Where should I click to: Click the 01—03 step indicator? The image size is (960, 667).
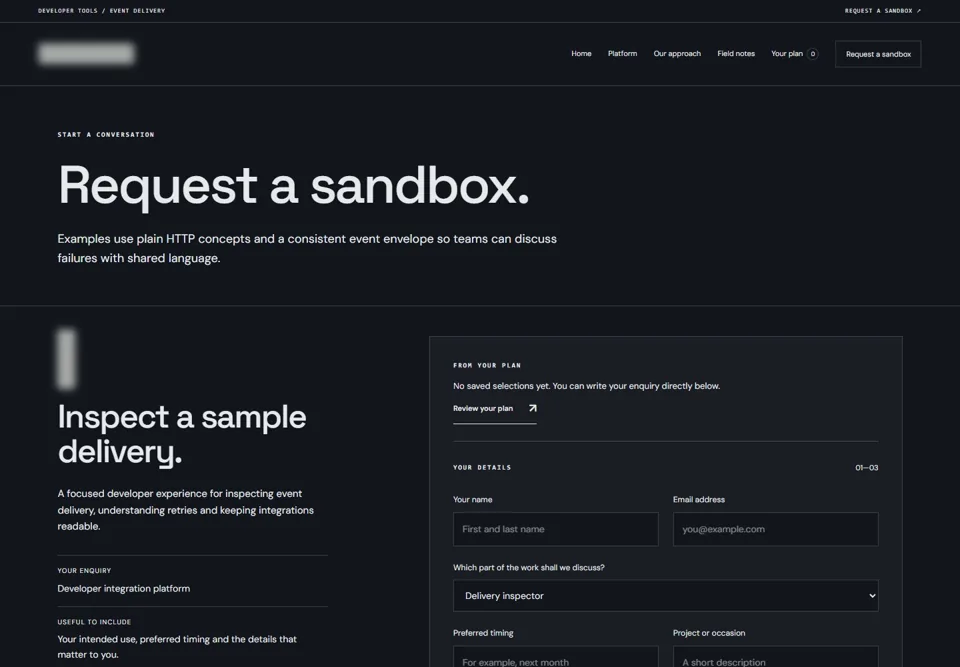tap(866, 468)
